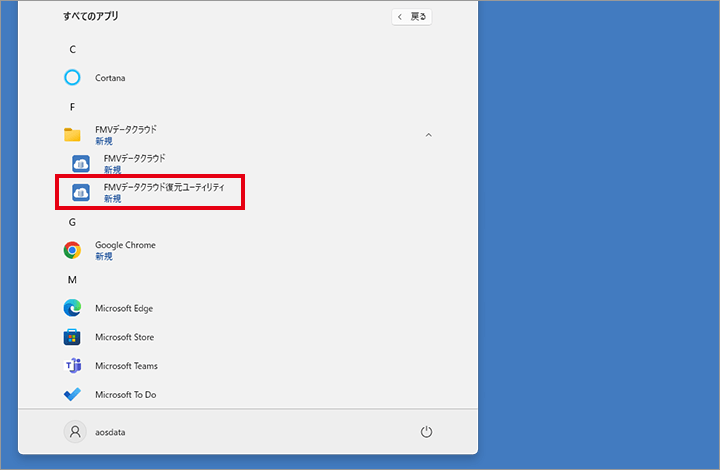This screenshot has width=720, height=470.
Task: Click the aosdata user avatar icon
Action: [x=74, y=432]
